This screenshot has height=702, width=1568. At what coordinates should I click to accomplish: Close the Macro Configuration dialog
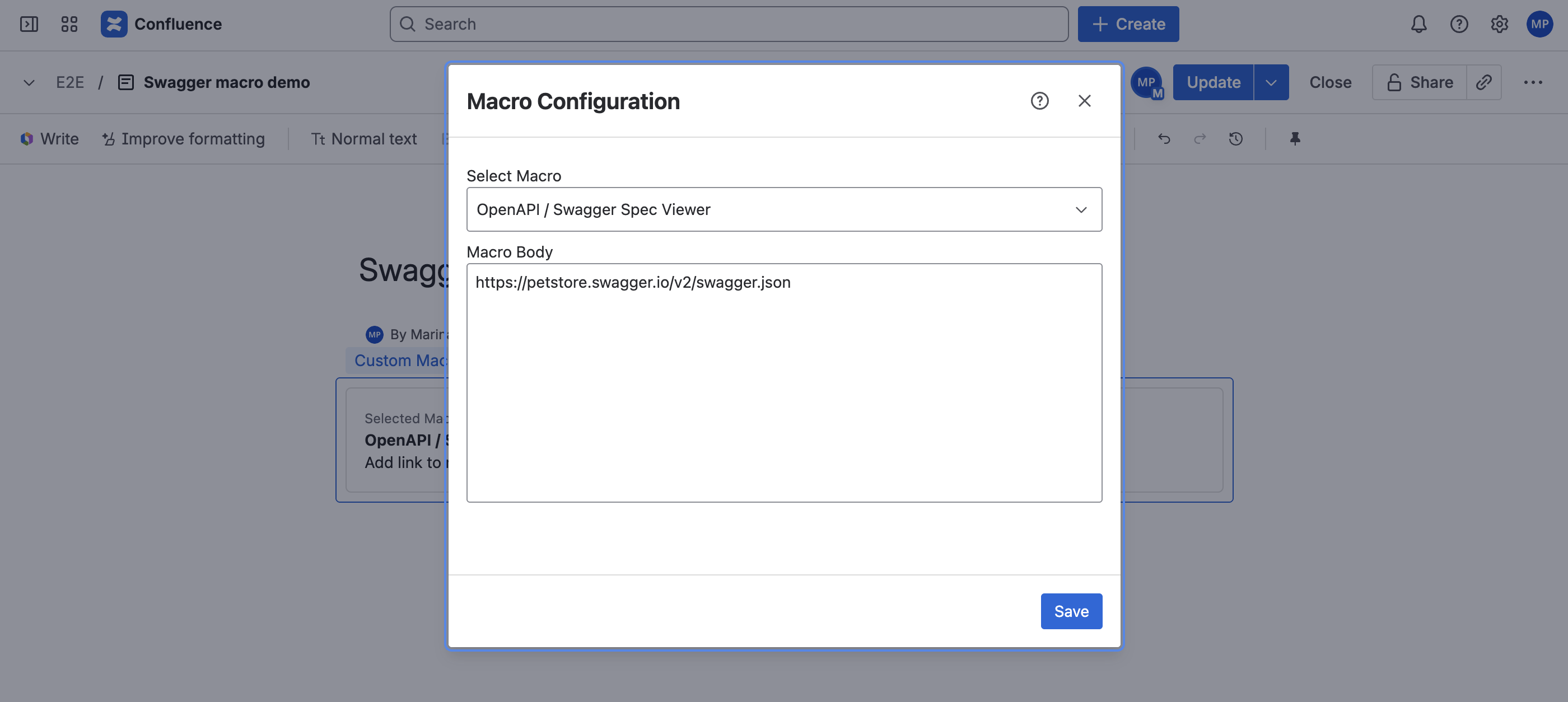1084,101
